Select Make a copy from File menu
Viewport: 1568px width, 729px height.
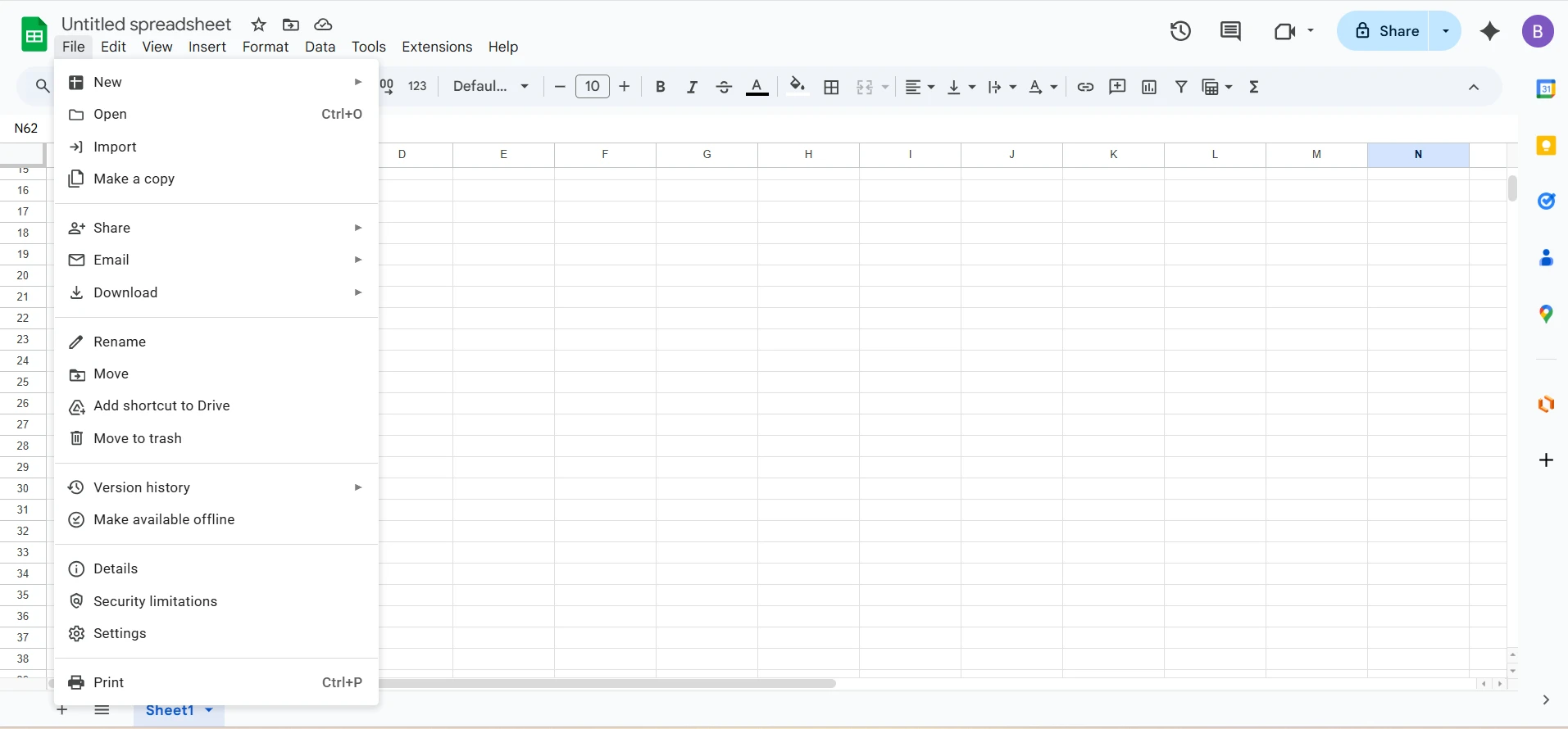click(134, 179)
